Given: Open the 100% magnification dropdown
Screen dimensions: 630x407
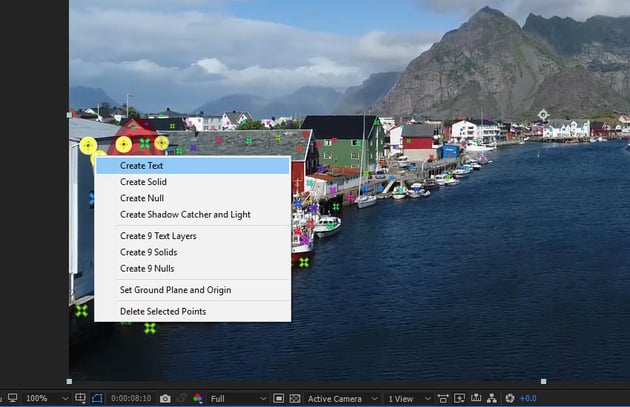Looking at the screenshot, I should [x=42, y=399].
